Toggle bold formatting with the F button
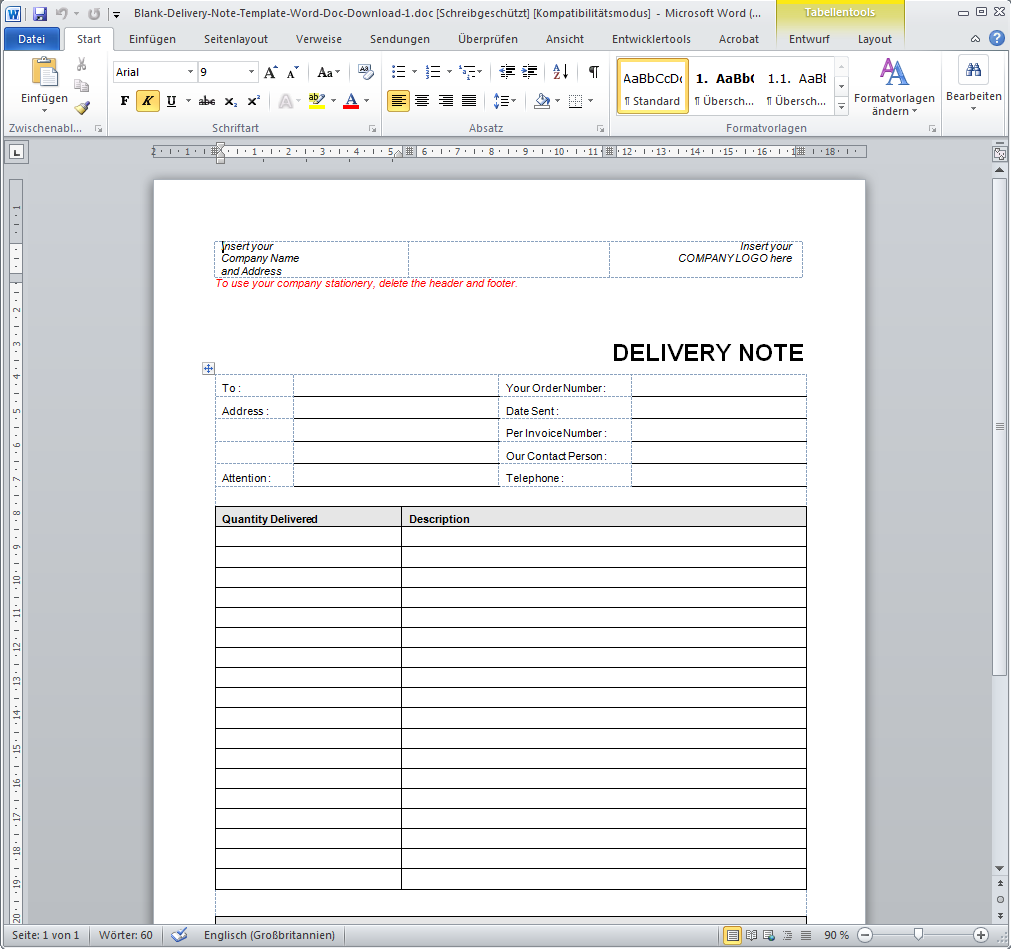The height and width of the screenshot is (949, 1011). coord(125,101)
